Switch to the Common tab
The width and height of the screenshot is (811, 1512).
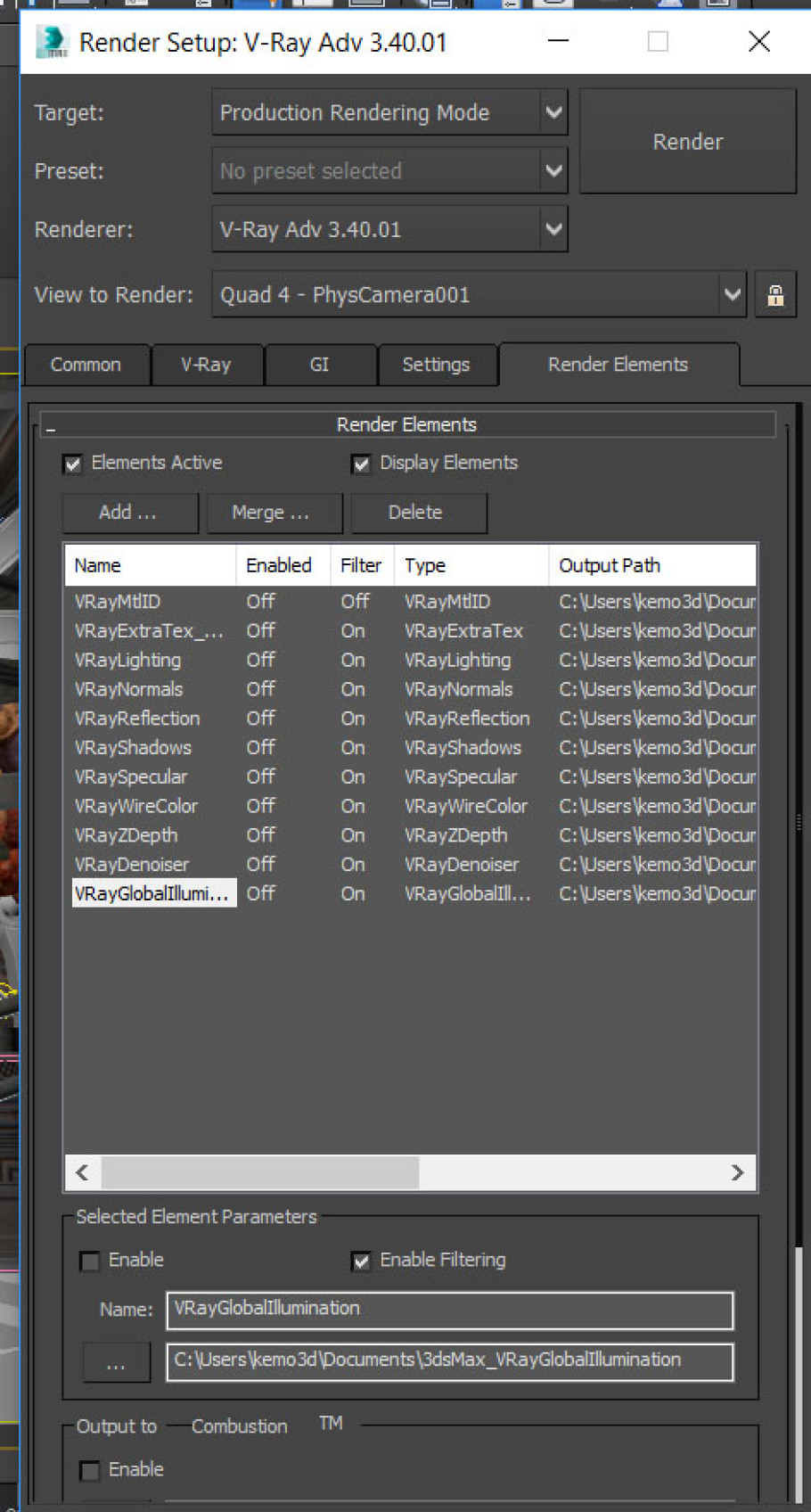coord(86,365)
